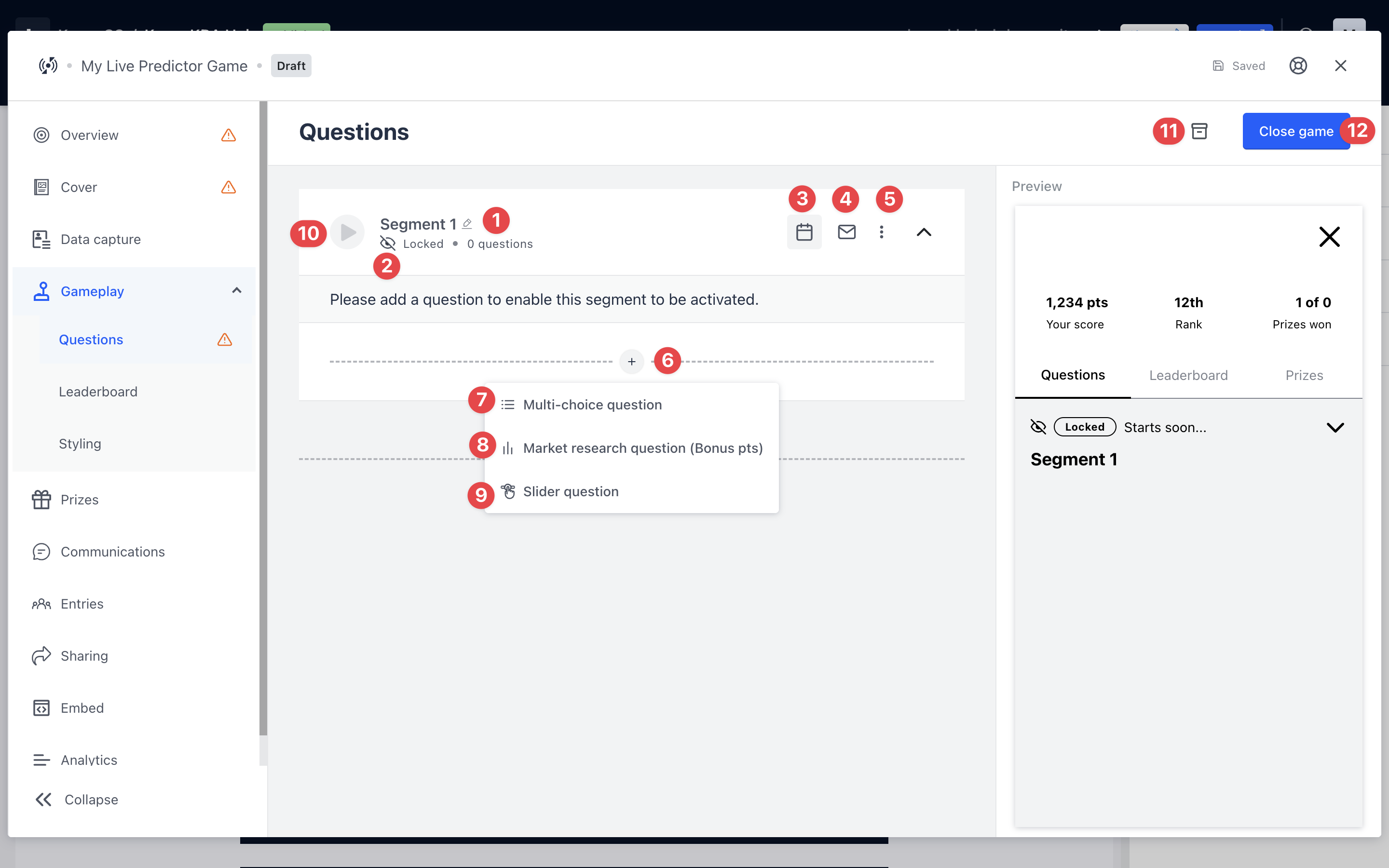Toggle the crossed-eye icon in the preview segment
Viewport: 1389px width, 868px height.
(1038, 427)
